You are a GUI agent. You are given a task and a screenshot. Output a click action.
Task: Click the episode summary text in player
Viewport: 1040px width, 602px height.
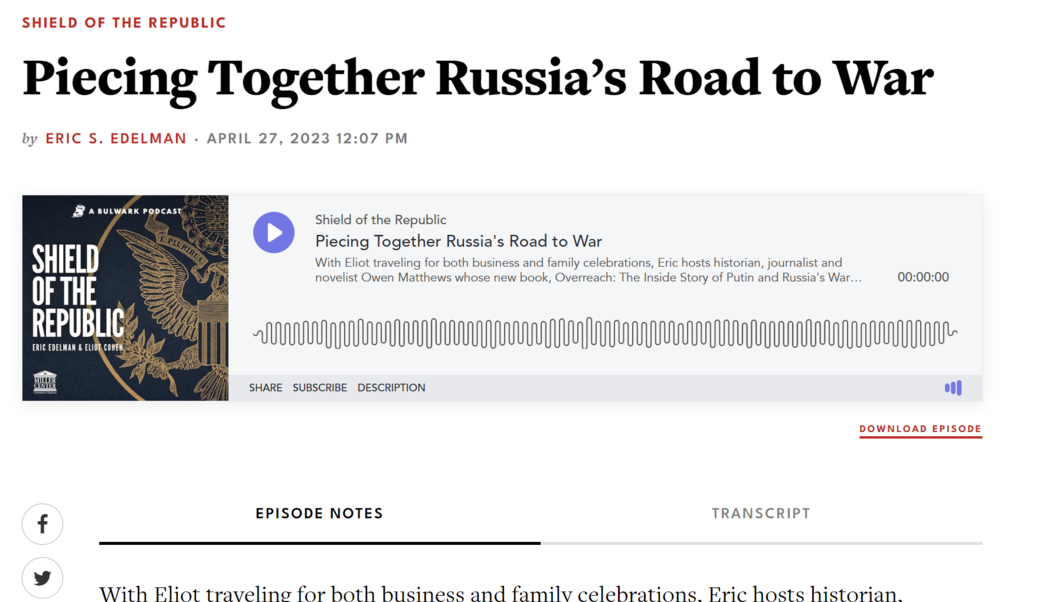(x=588, y=270)
